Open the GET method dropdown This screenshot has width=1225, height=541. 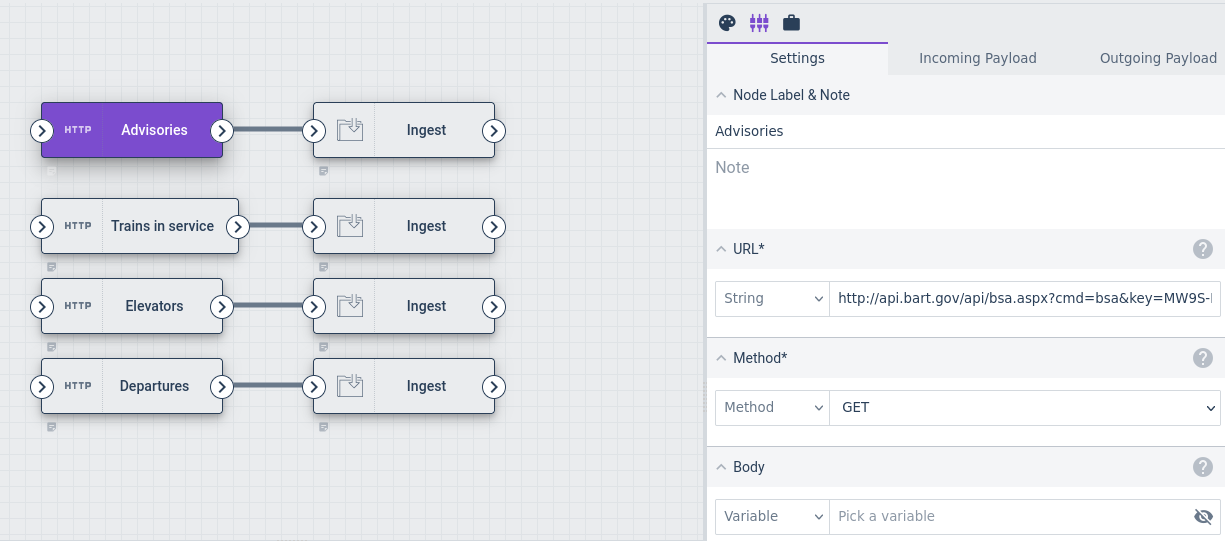click(x=1025, y=407)
